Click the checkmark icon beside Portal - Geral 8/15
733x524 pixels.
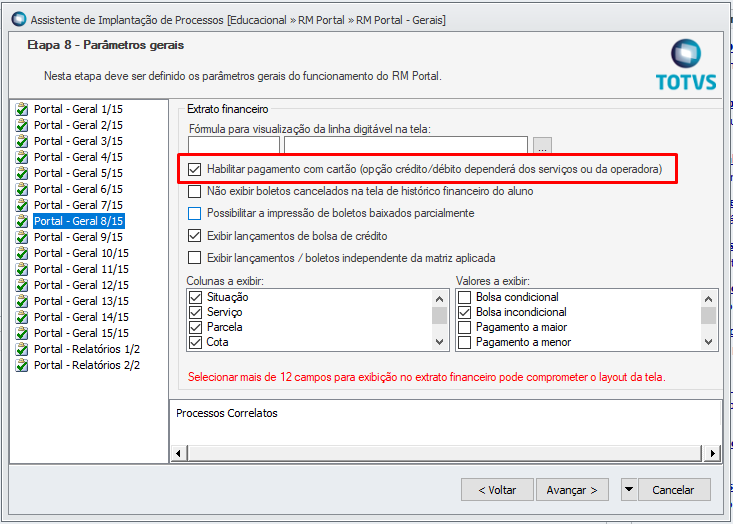[22, 221]
